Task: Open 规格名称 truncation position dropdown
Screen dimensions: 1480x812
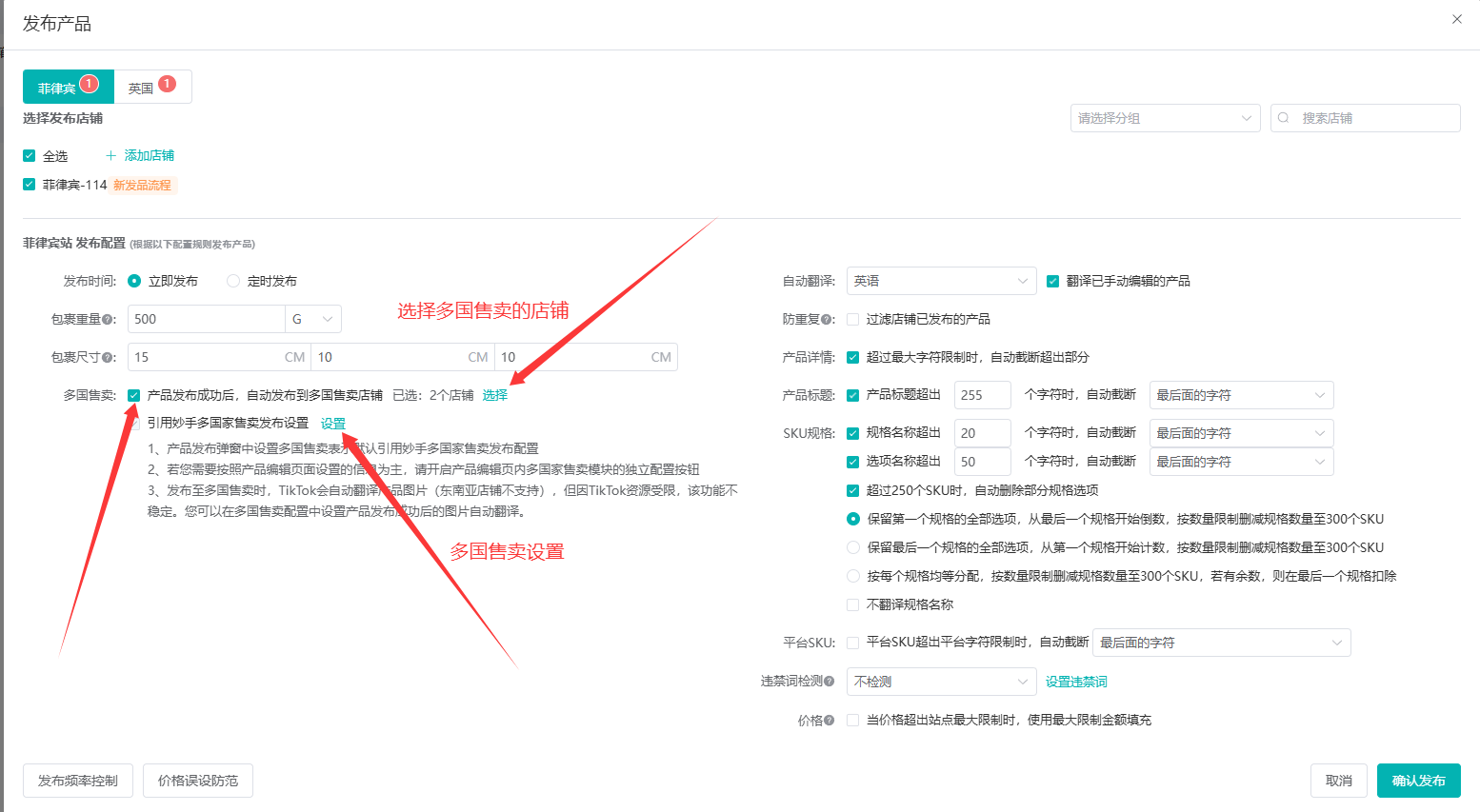Action: [x=1241, y=433]
